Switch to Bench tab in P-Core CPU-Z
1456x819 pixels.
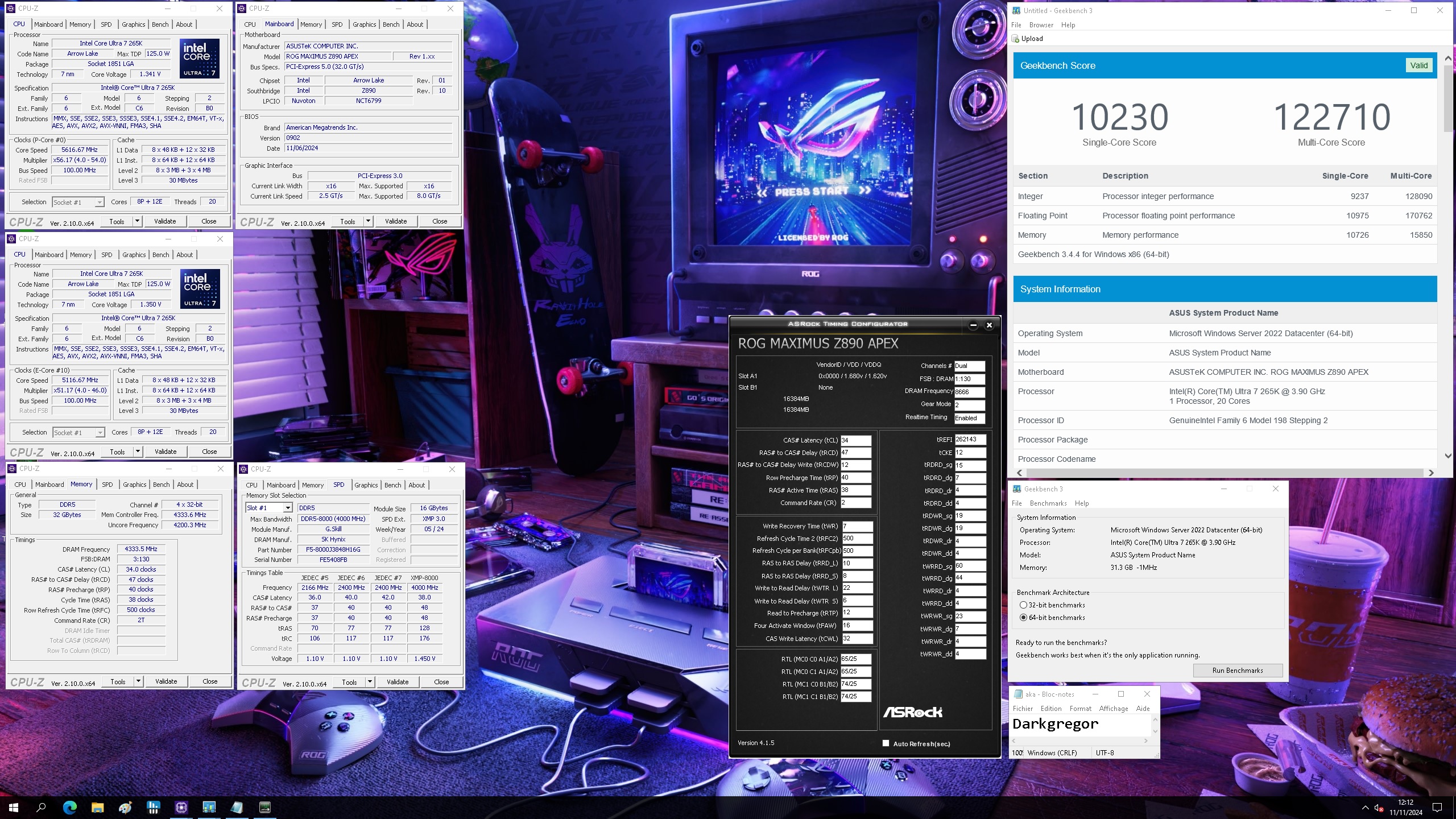pos(160,24)
